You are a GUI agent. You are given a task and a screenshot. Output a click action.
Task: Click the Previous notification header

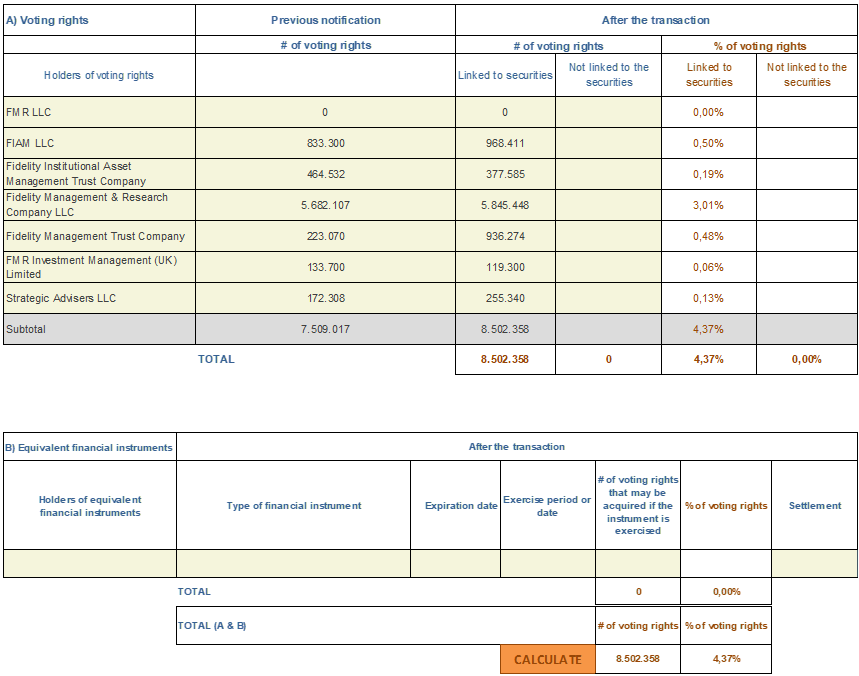tap(325, 20)
